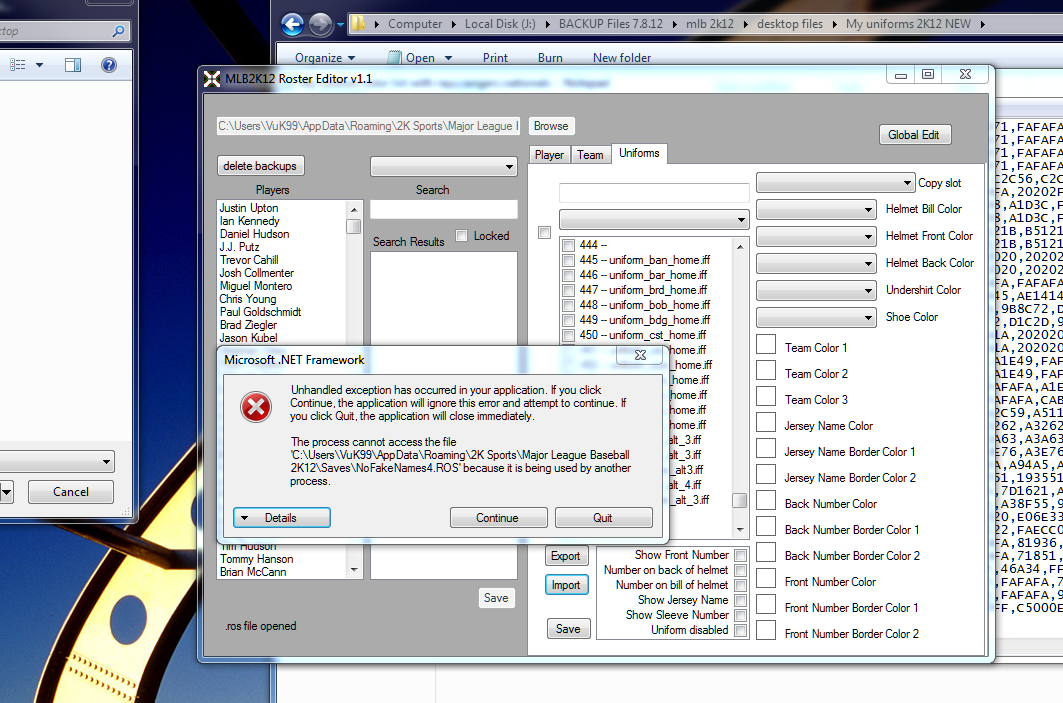This screenshot has height=703, width=1063.
Task: Click the Browse button
Action: pyautogui.click(x=551, y=126)
